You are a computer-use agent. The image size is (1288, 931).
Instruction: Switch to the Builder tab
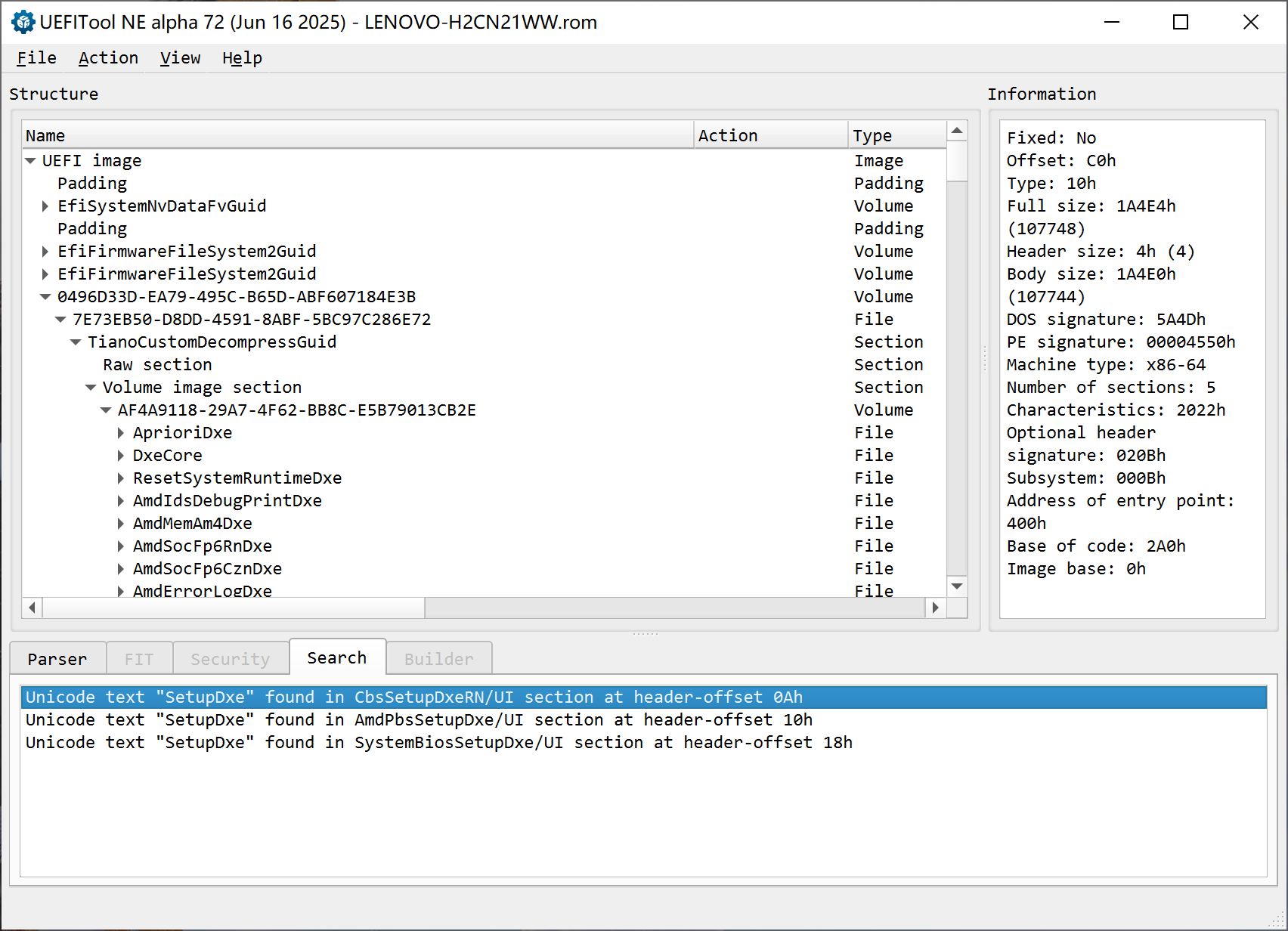pos(439,659)
